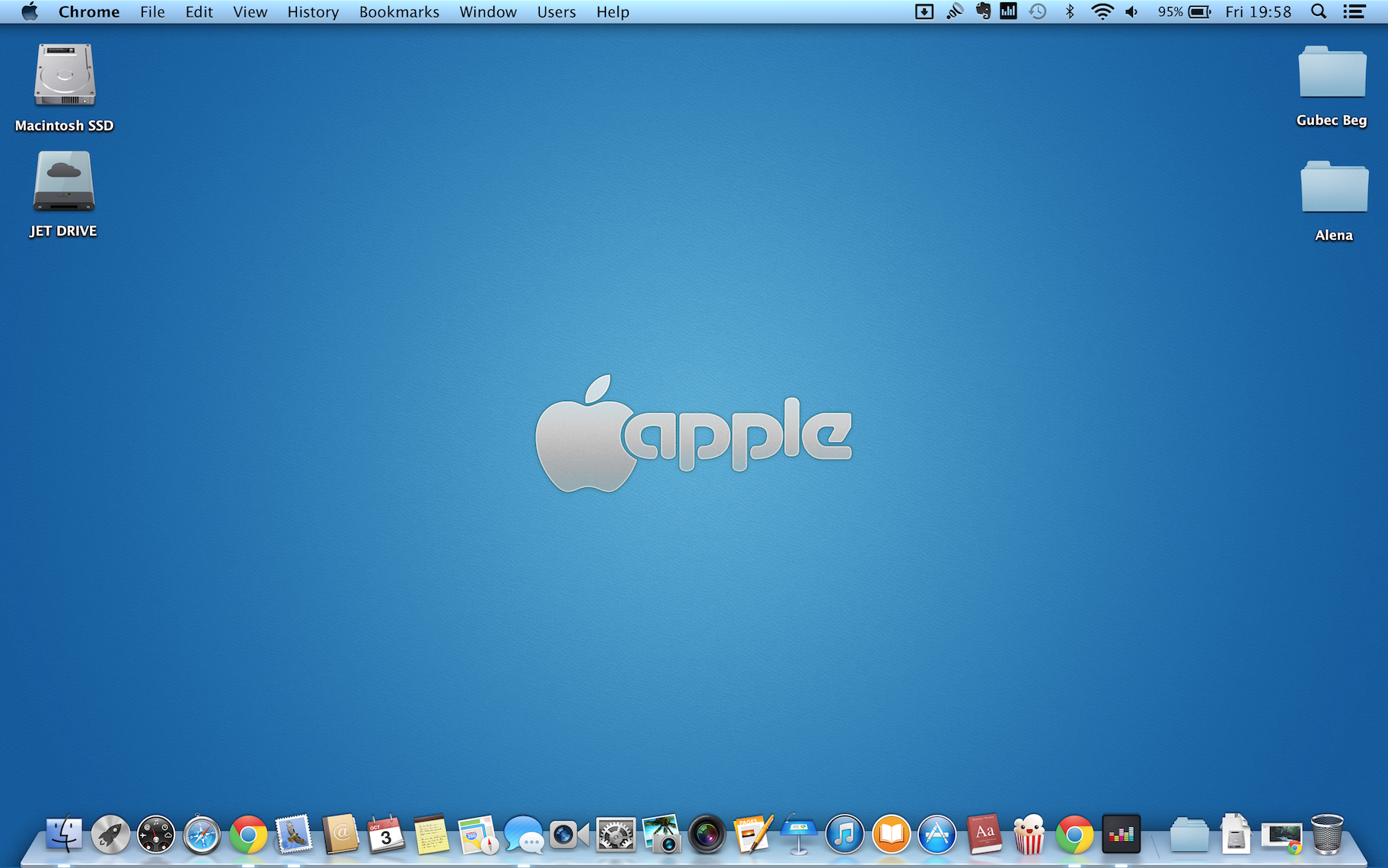Open Notification Center list icon
Image resolution: width=1388 pixels, height=868 pixels.
click(1354, 11)
